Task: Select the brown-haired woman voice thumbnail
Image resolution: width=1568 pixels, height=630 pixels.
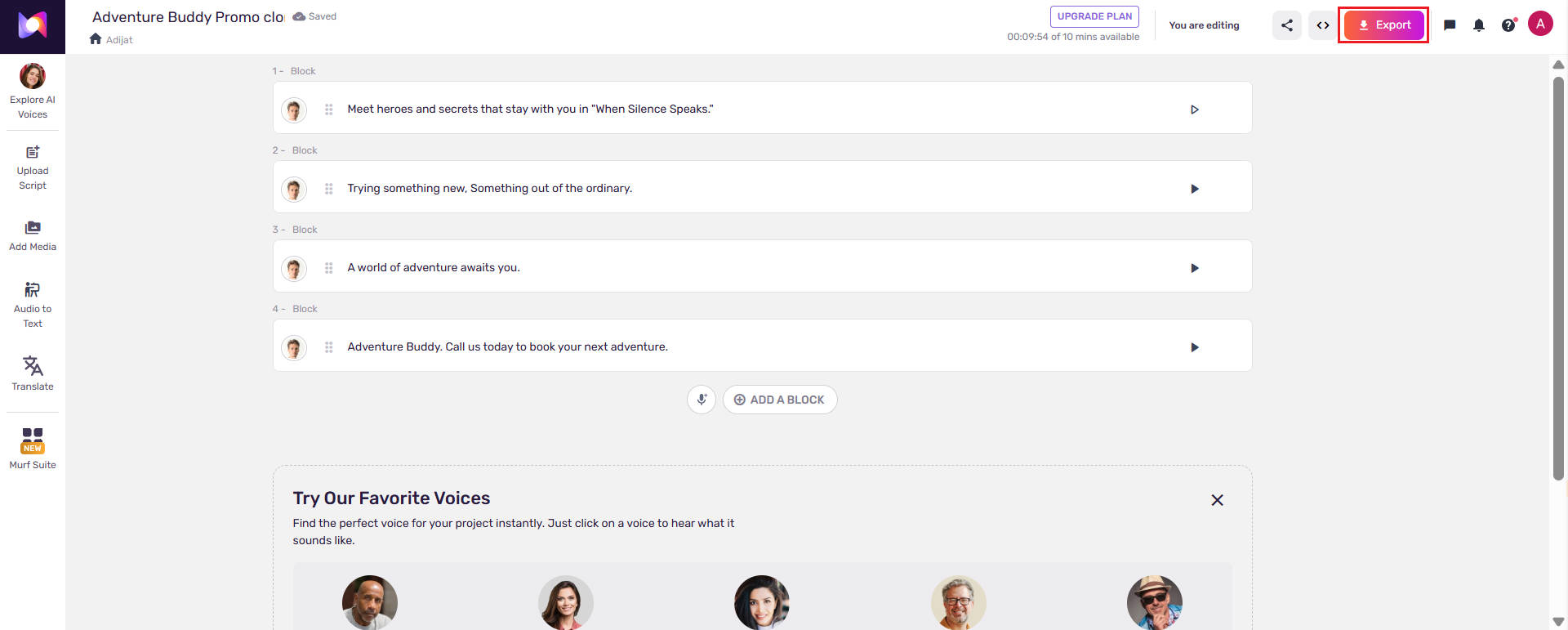Action: click(566, 602)
